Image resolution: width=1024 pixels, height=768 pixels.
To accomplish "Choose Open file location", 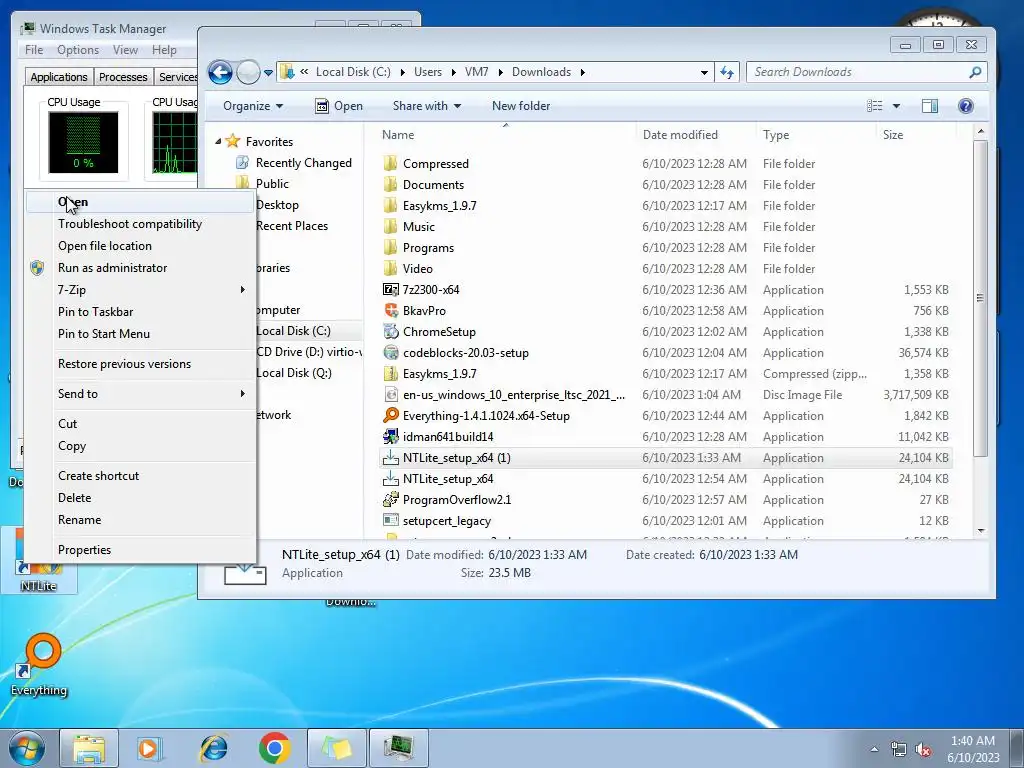I will click(x=140, y=246).
